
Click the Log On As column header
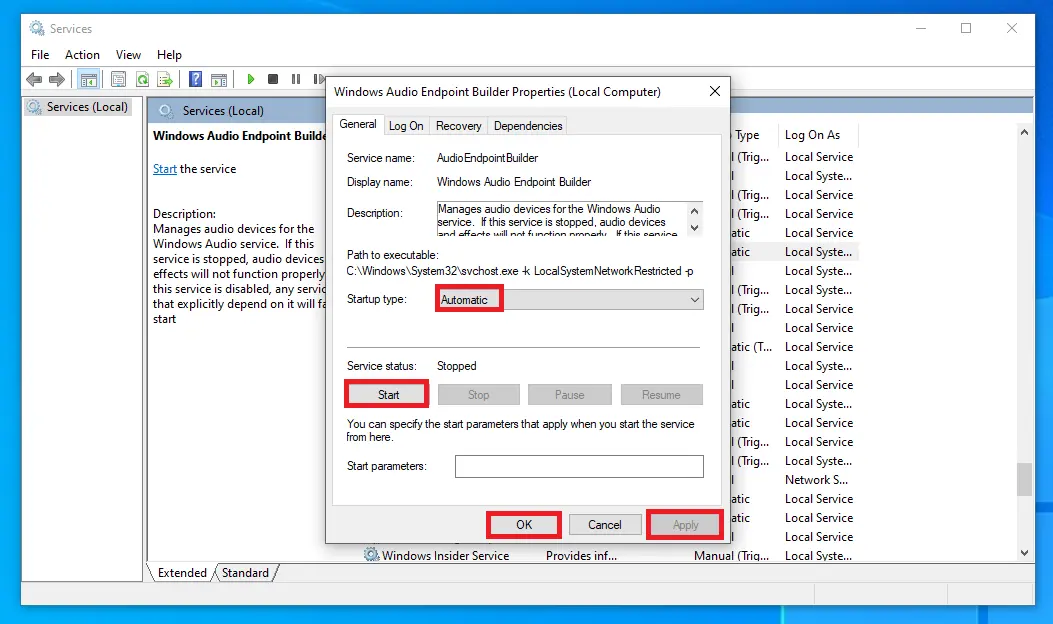817,135
